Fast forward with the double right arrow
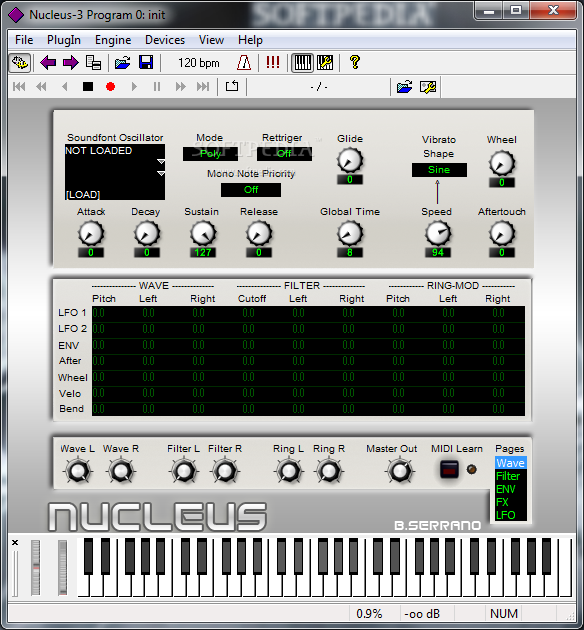This screenshot has width=584, height=630. click(181, 86)
